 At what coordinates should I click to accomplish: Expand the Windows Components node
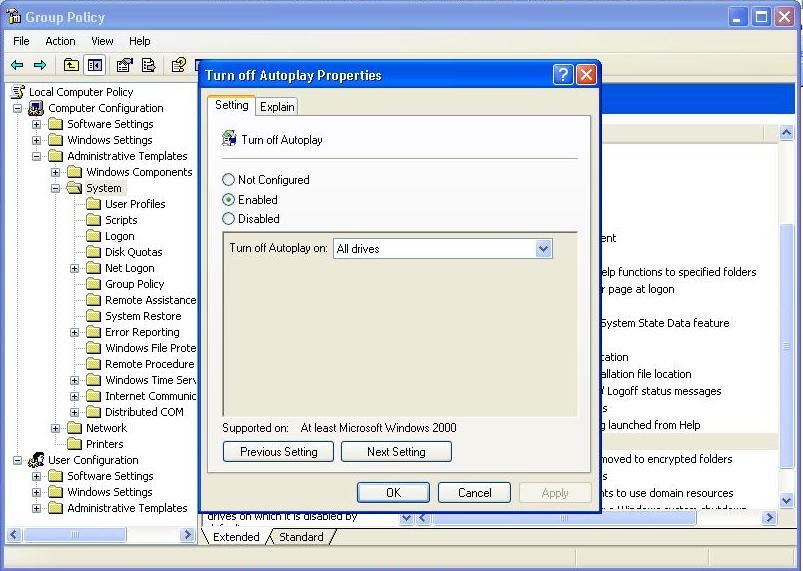[x=55, y=173]
